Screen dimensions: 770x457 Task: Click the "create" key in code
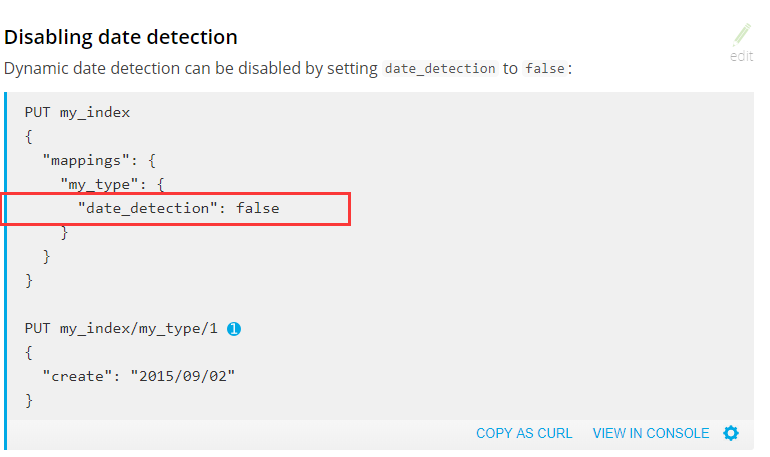click(x=76, y=376)
